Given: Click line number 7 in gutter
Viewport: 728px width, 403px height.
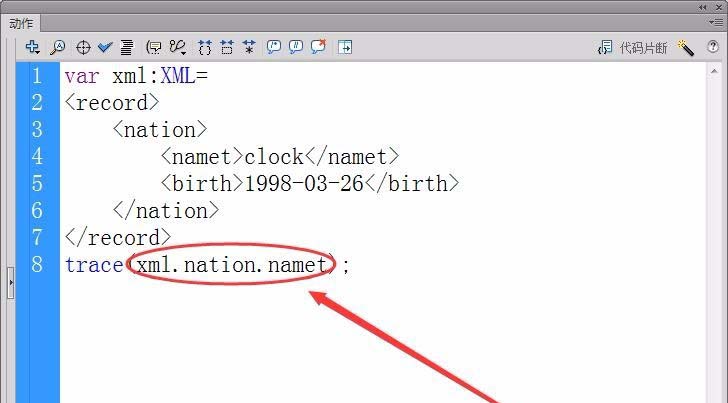Looking at the screenshot, I should point(38,237).
